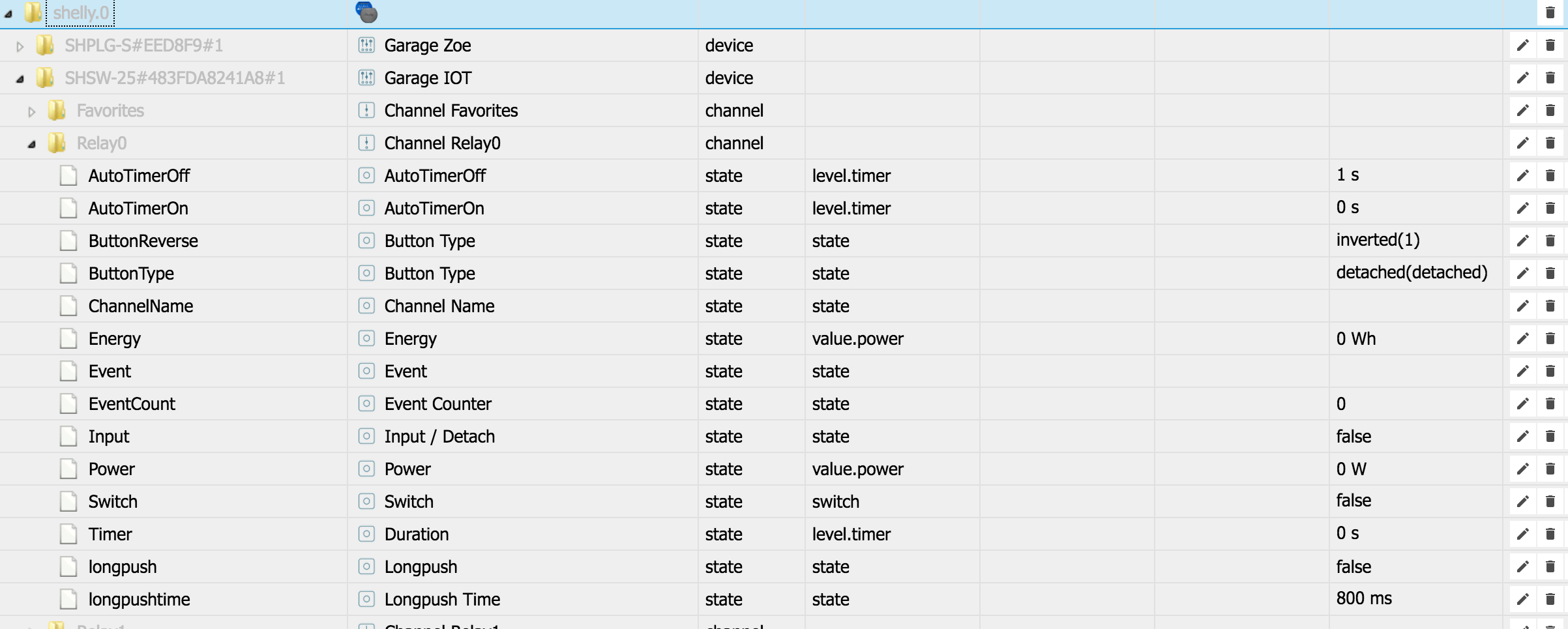Edit the longpushtime object
The image size is (1568, 629).
pos(1522,600)
